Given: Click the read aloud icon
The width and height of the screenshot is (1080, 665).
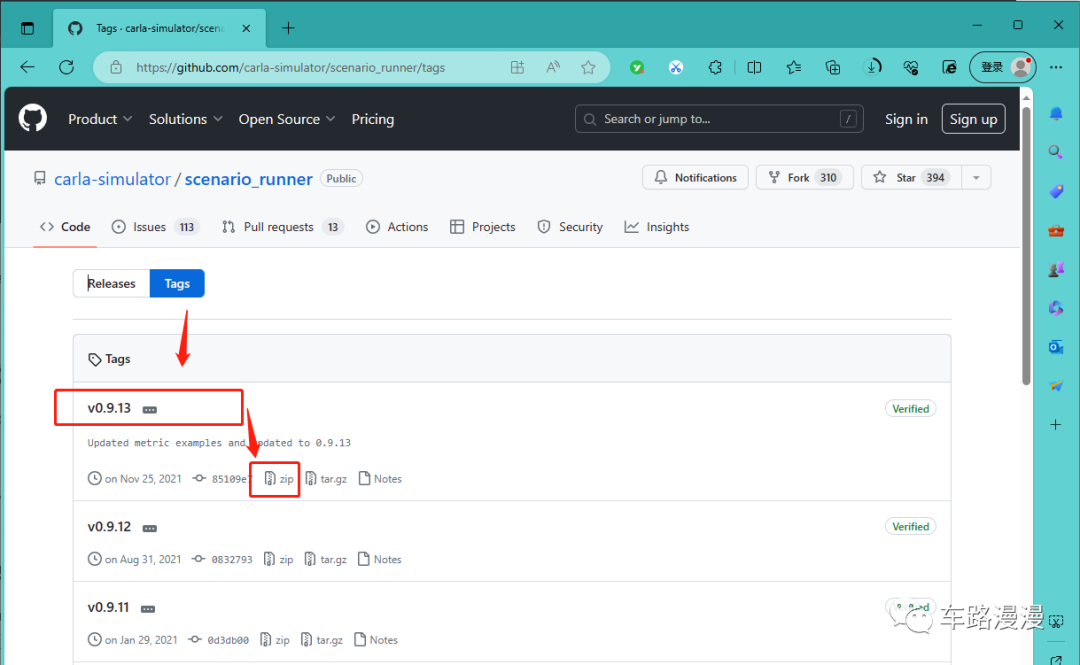Looking at the screenshot, I should (x=553, y=68).
